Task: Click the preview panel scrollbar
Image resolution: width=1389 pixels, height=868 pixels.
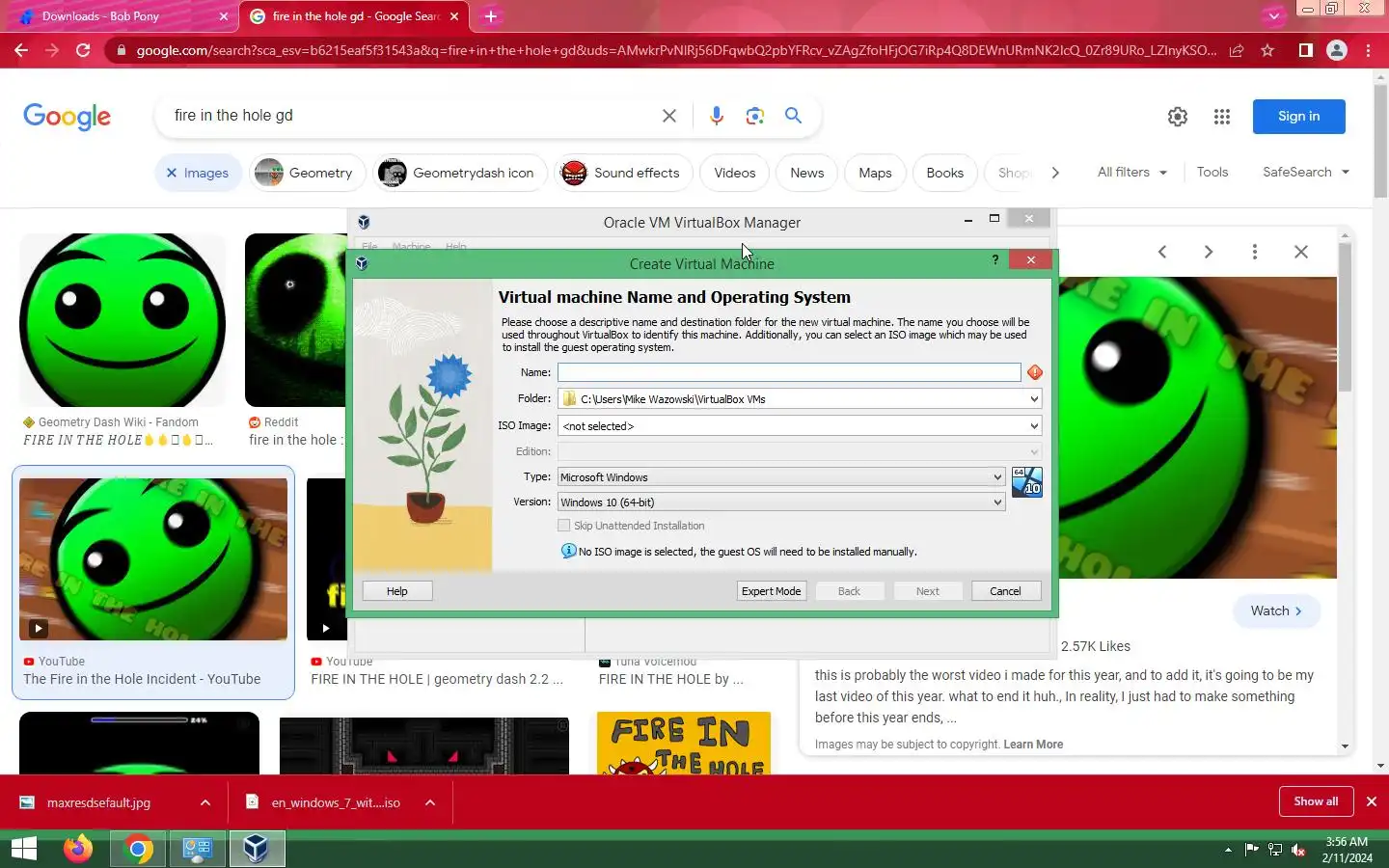Action: [1345, 318]
